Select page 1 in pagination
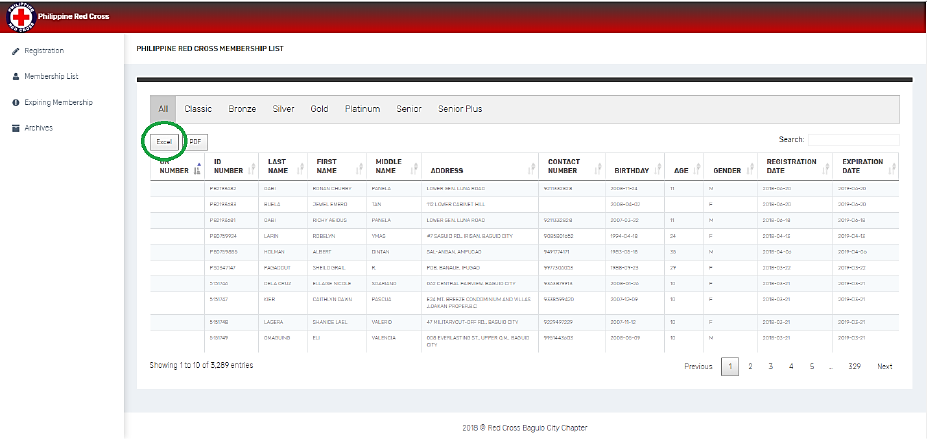 730,366
